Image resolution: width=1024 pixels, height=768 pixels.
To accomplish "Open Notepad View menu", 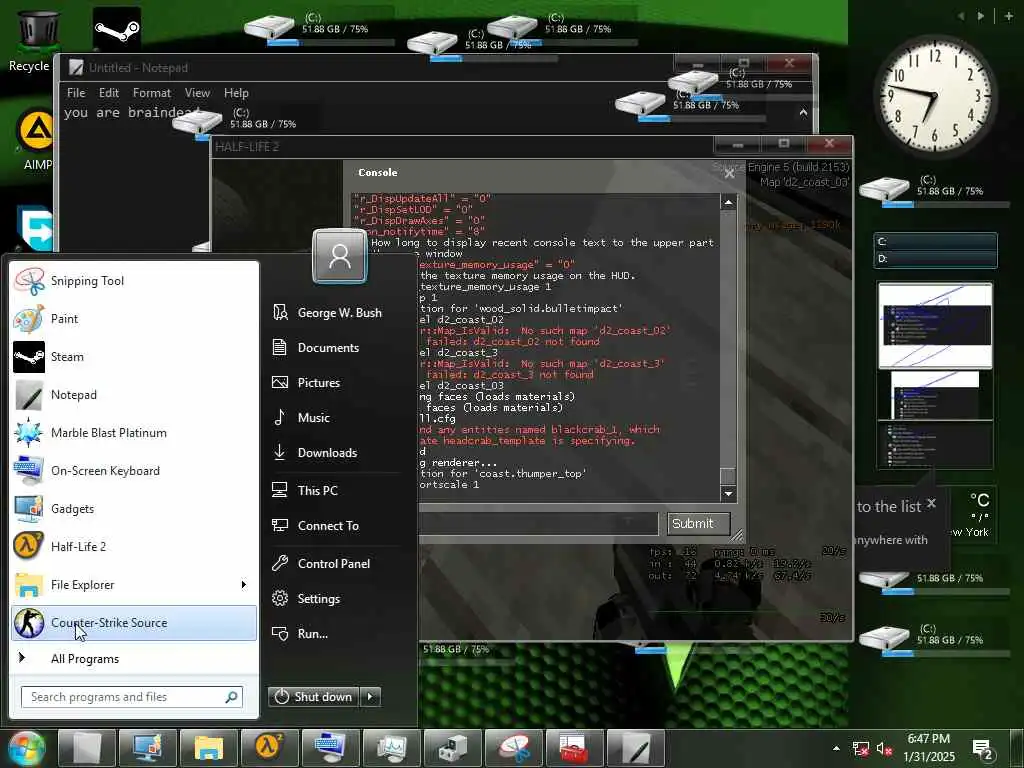I will click(197, 93).
